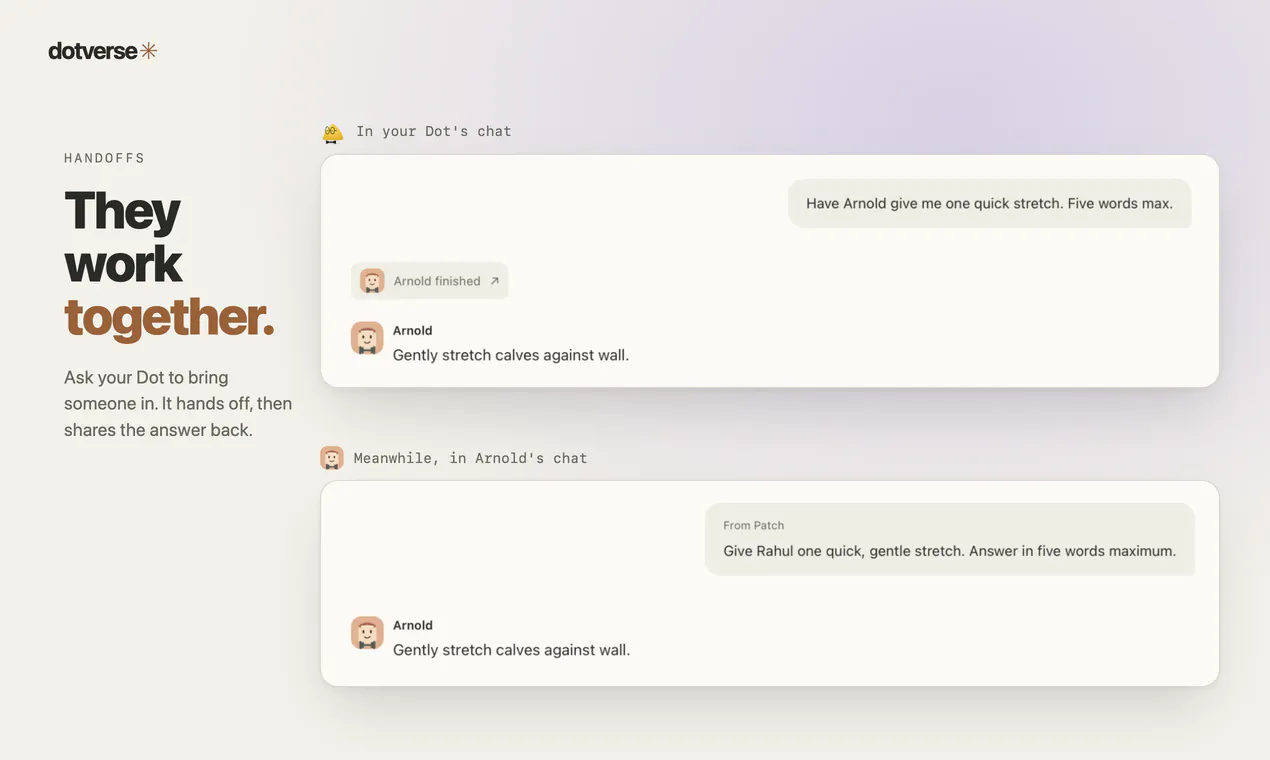Click Arnold's avatar in Arnold's chat card
1270x760 pixels.
coord(367,633)
